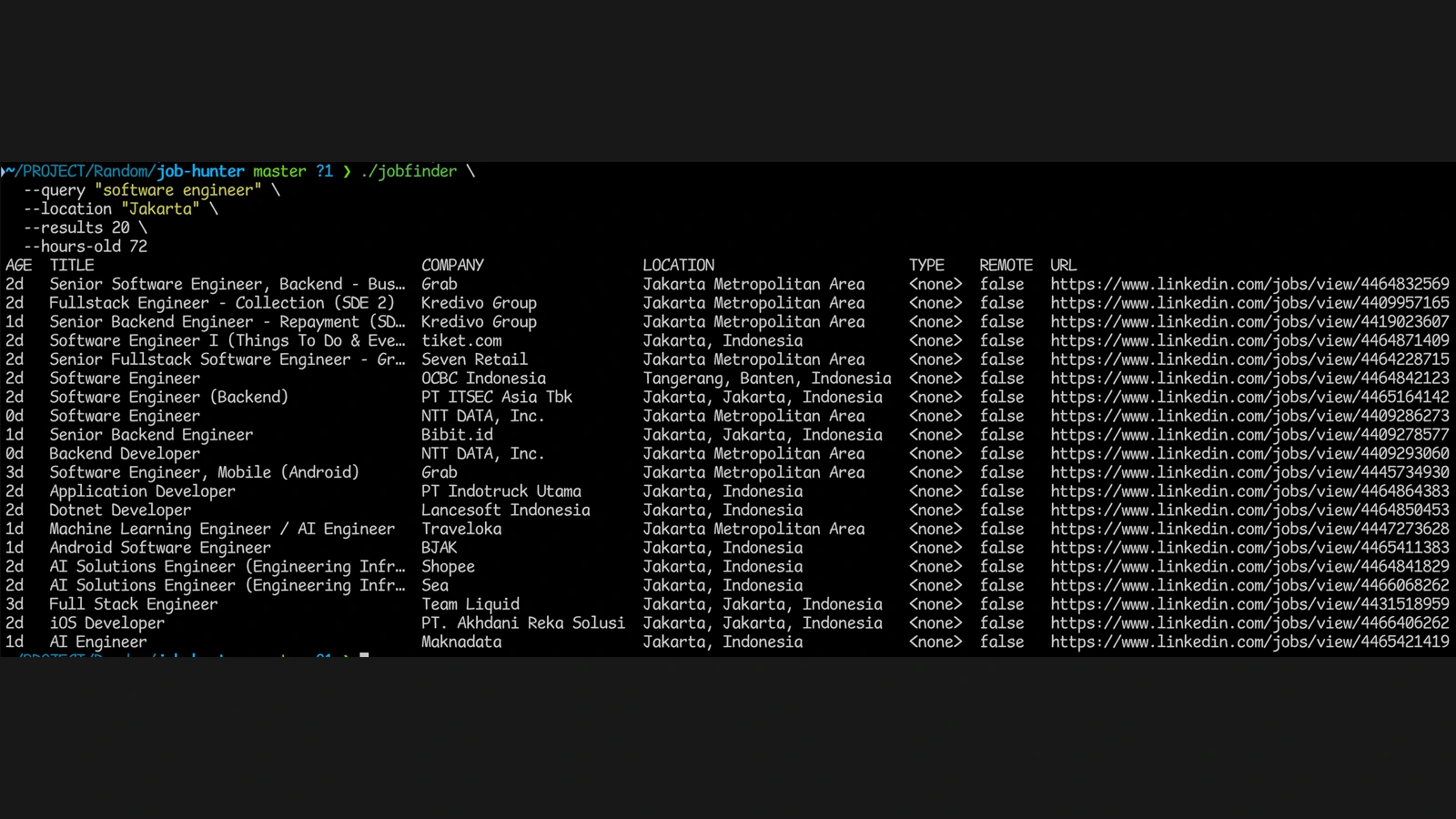Viewport: 1456px width, 819px height.
Task: Click the ./jobfinder command text
Action: (x=409, y=171)
